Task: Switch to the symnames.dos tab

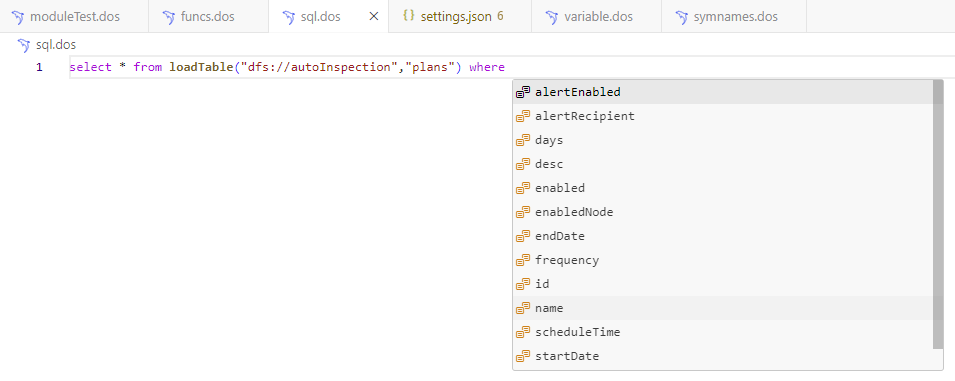Action: point(734,16)
